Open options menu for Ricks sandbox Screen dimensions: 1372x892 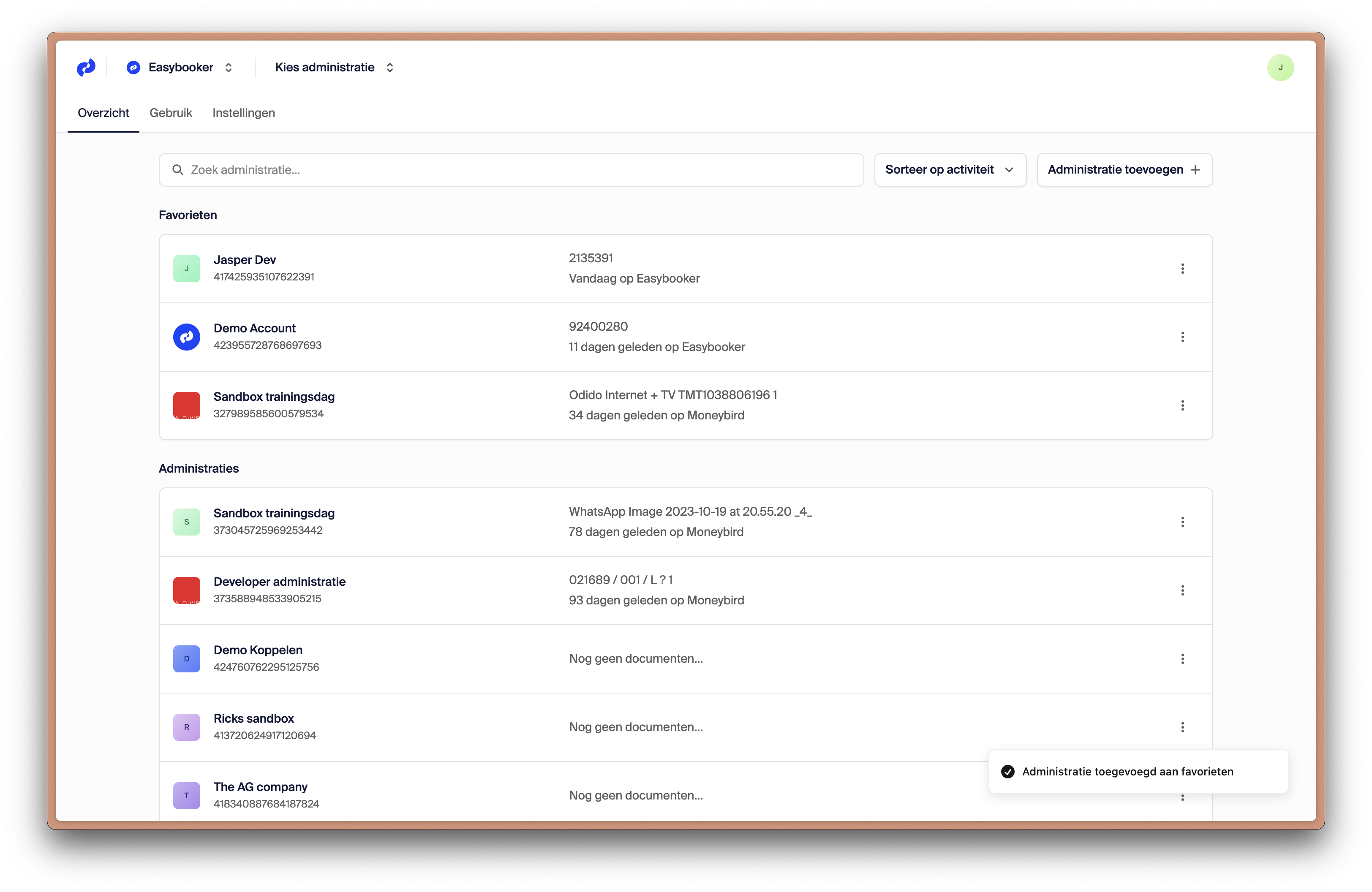1182,727
